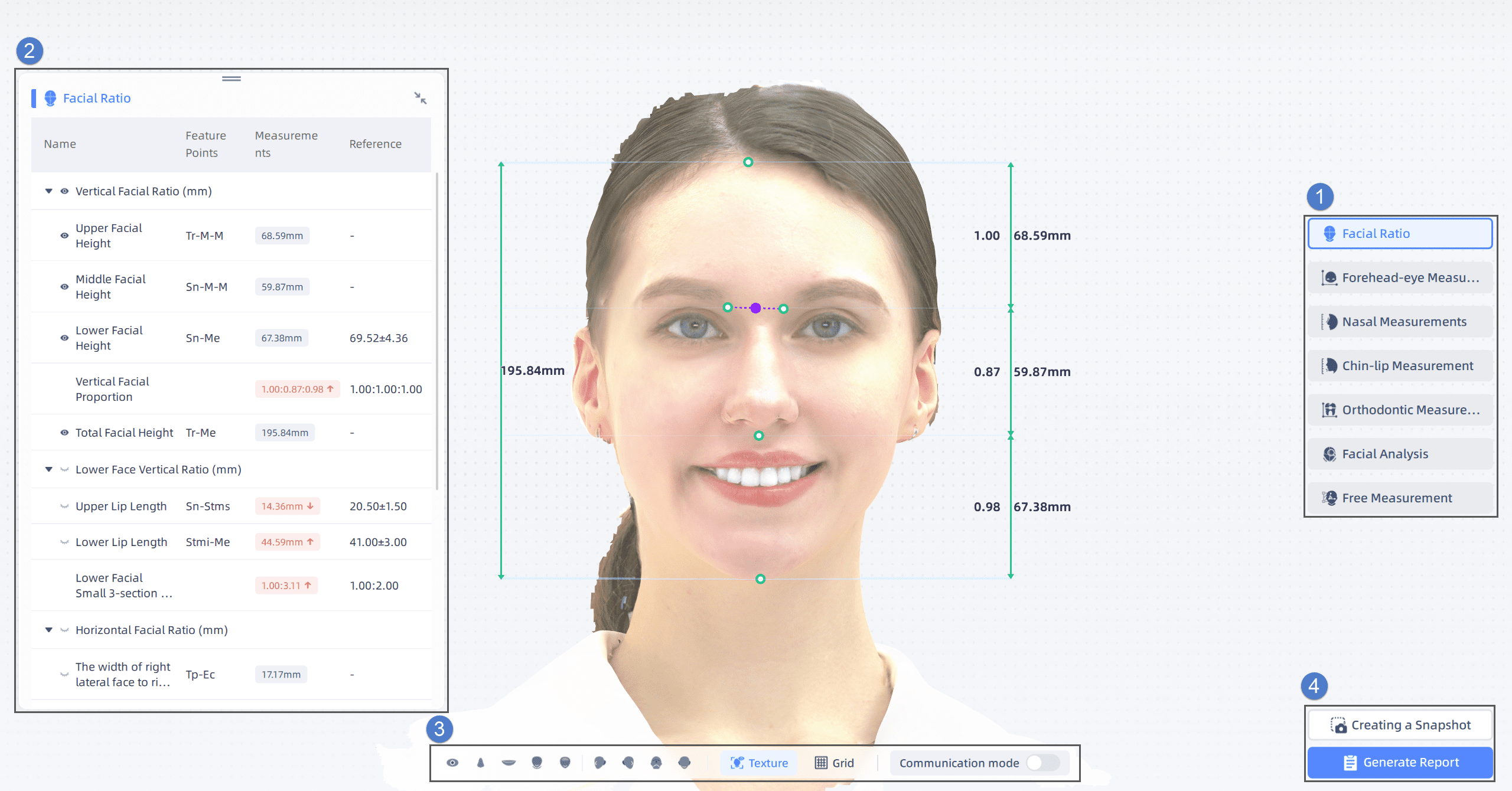Show the Lower Lip Length measurement

pyautogui.click(x=64, y=542)
